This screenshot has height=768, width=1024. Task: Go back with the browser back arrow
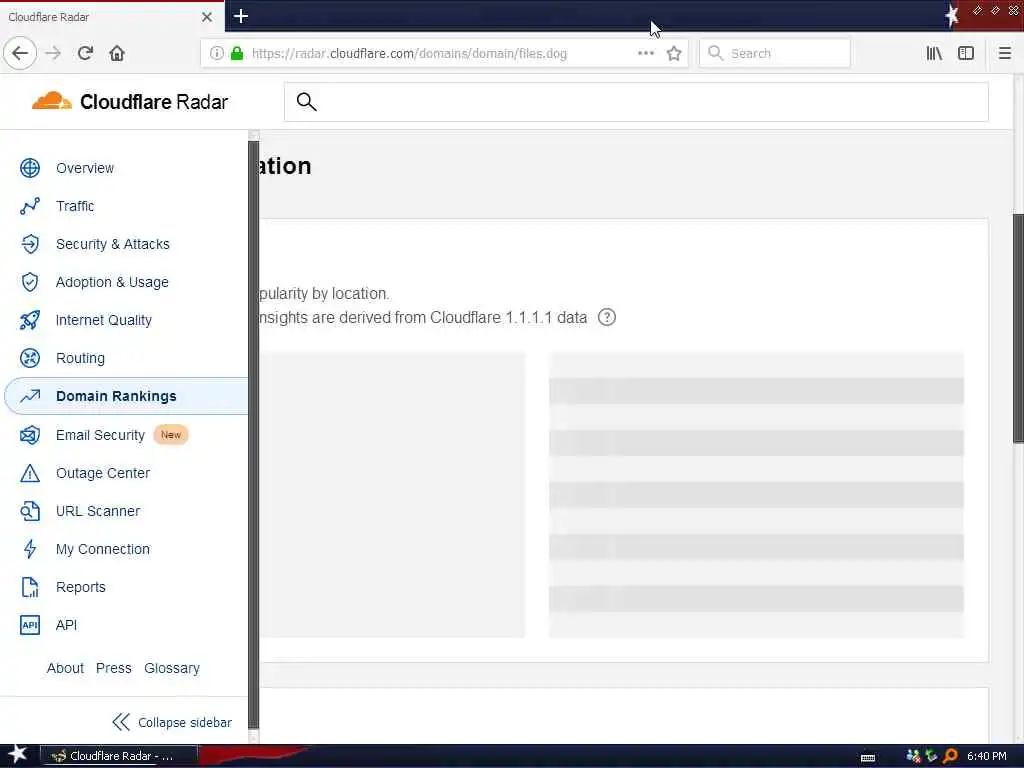[20, 54]
